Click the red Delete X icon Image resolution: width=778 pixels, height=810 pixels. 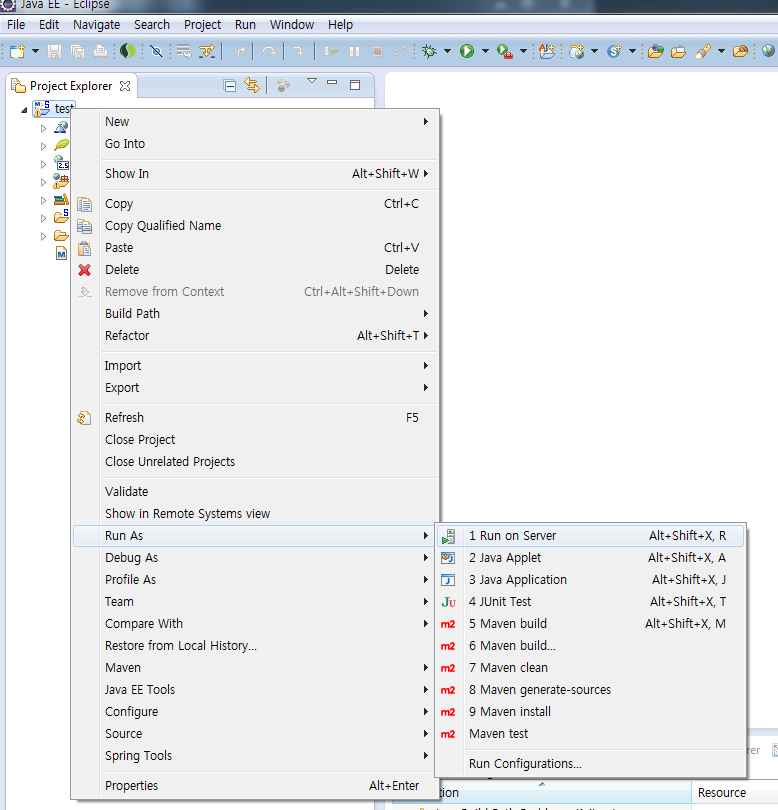click(x=85, y=270)
